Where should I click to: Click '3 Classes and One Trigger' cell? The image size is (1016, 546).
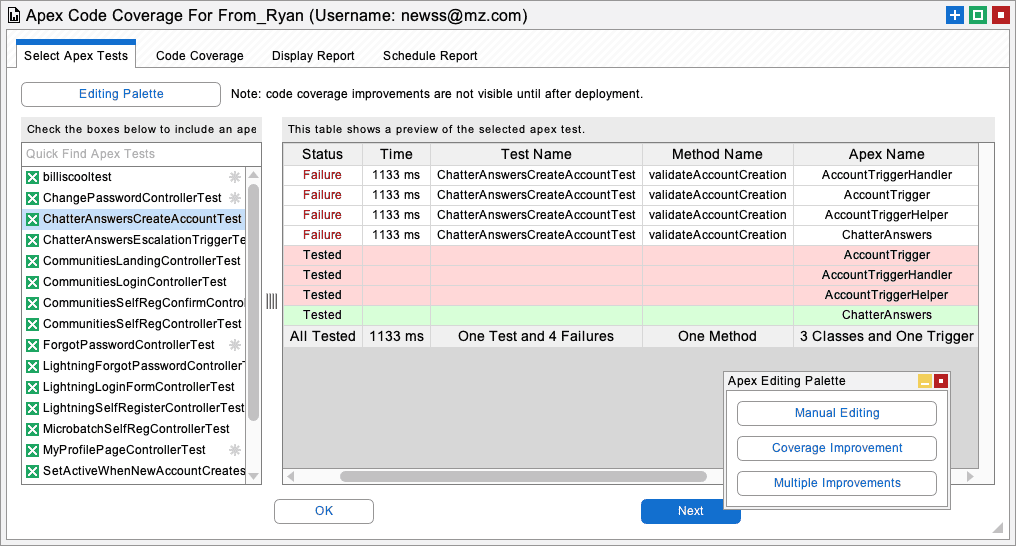pos(886,336)
